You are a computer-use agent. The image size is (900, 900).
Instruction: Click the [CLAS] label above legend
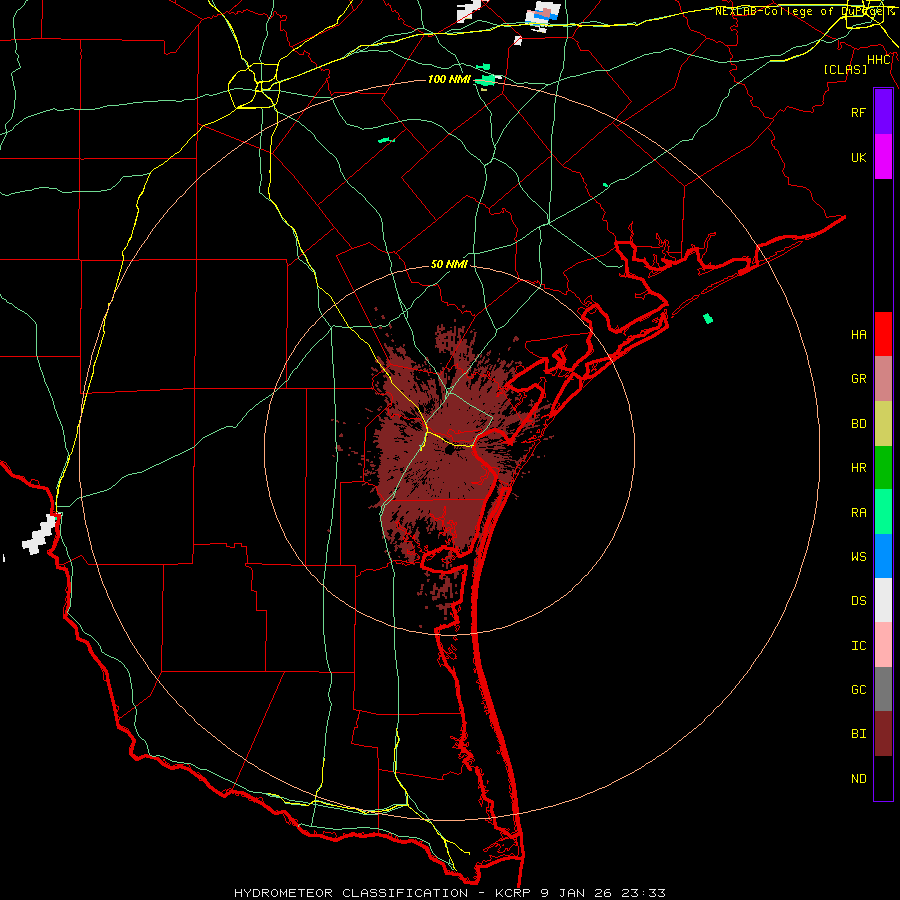pos(845,69)
